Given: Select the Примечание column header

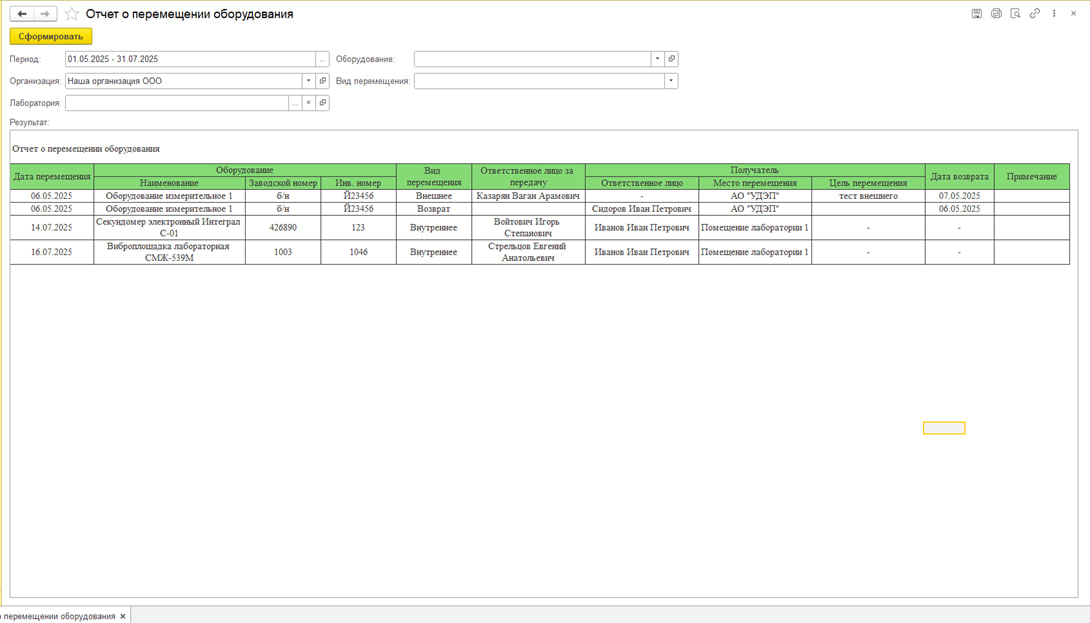Looking at the screenshot, I should coord(1032,177).
